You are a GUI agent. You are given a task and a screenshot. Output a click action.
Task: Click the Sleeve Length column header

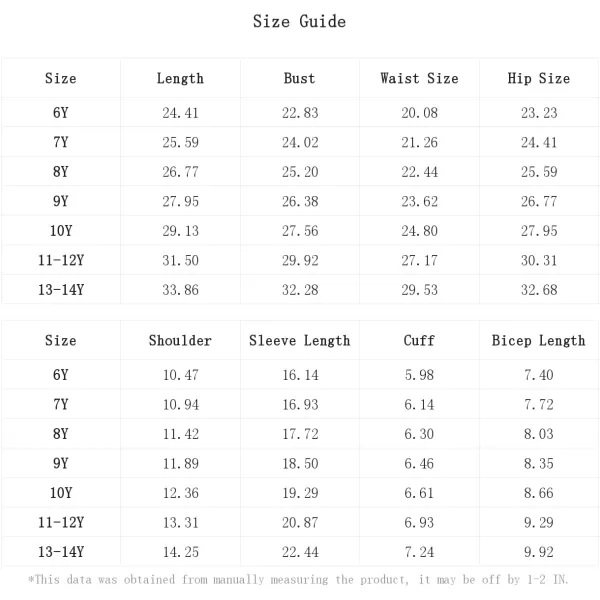coord(300,341)
